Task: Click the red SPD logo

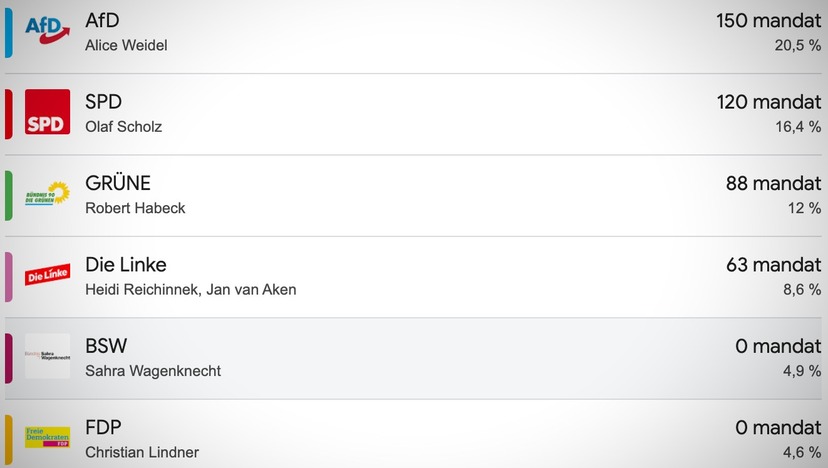Action: [x=48, y=111]
